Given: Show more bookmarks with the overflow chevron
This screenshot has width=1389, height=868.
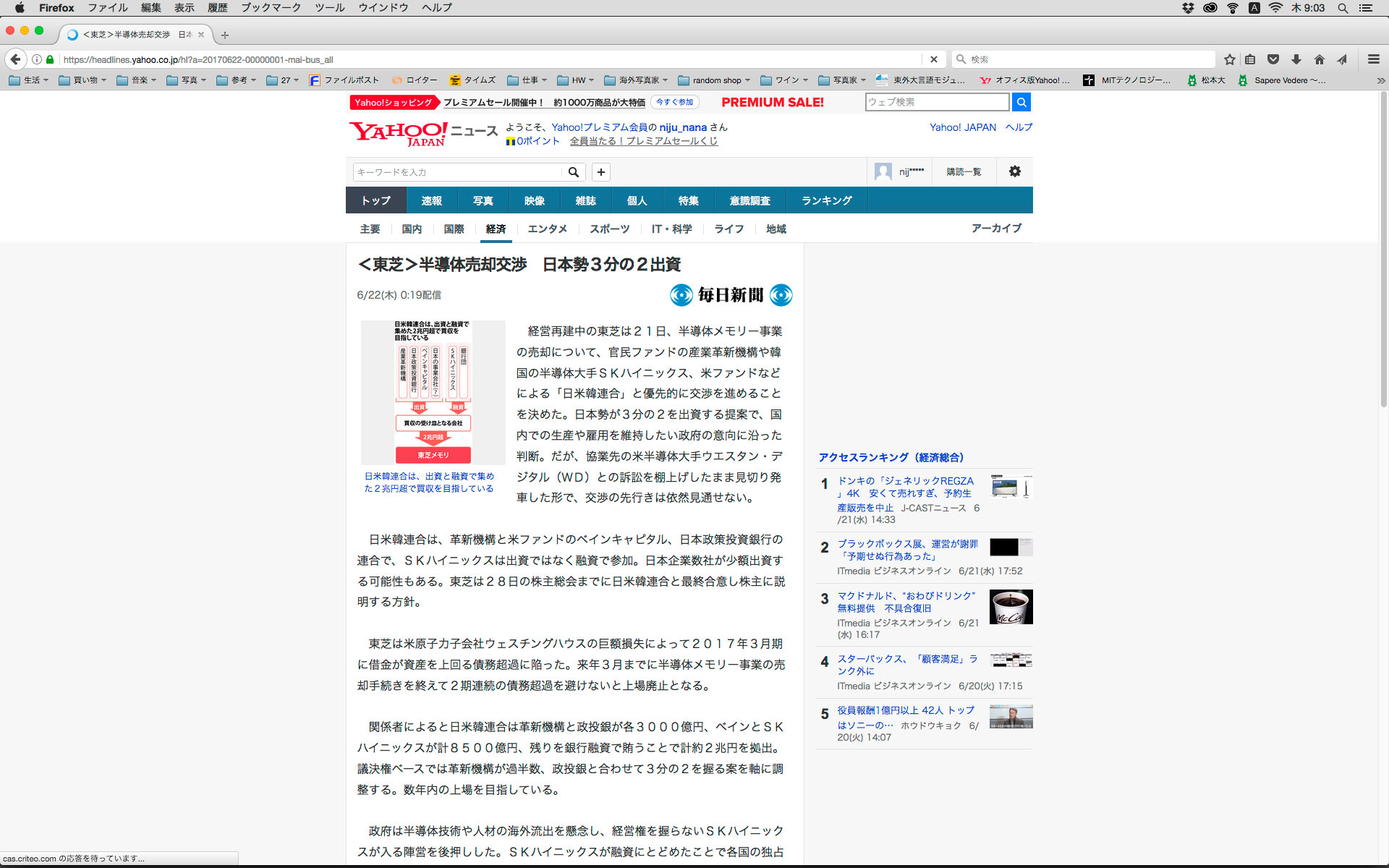Looking at the screenshot, I should [1380, 80].
